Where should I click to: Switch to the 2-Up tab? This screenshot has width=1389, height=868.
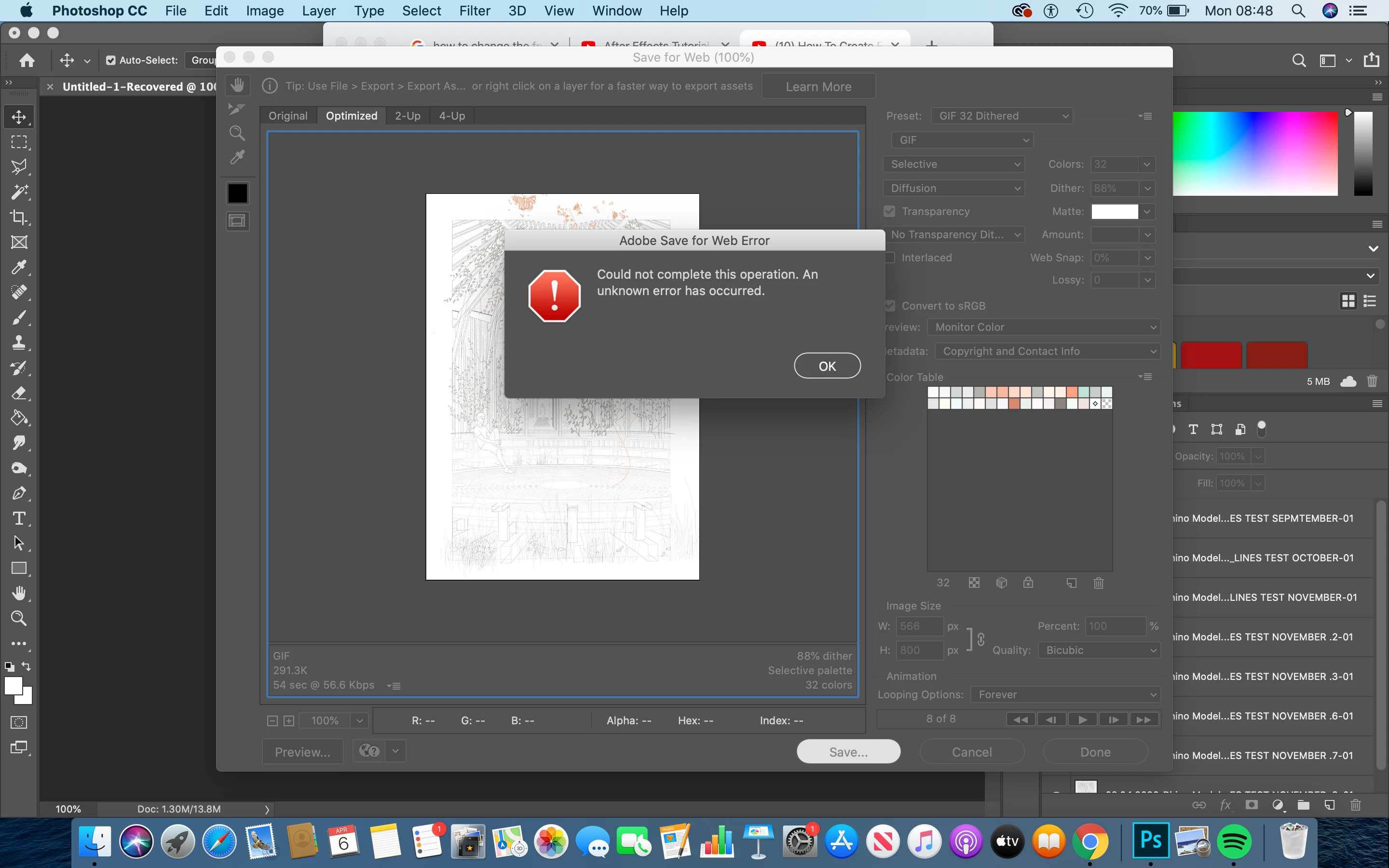tap(408, 116)
